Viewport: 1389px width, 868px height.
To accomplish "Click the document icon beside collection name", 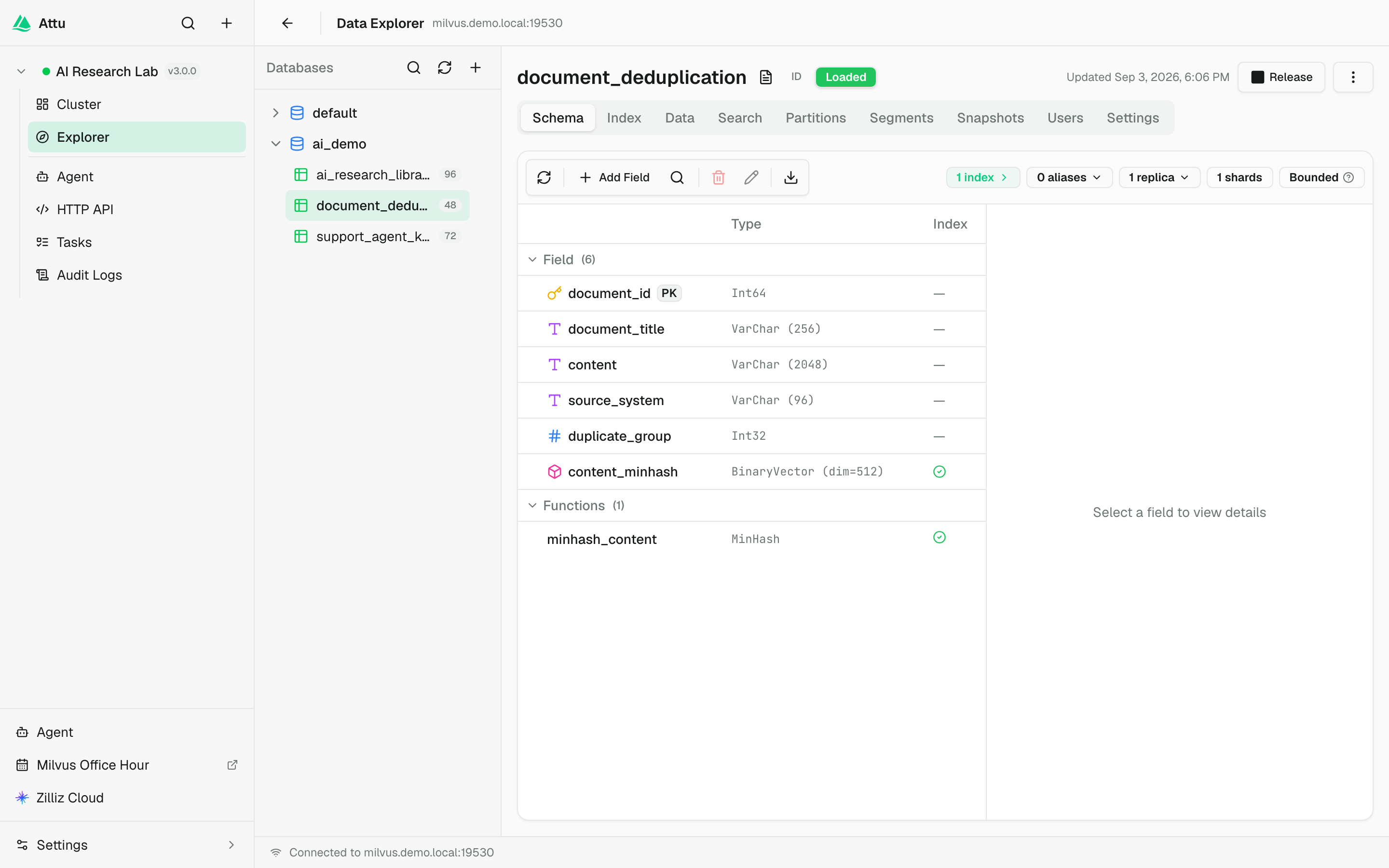I will point(766,77).
